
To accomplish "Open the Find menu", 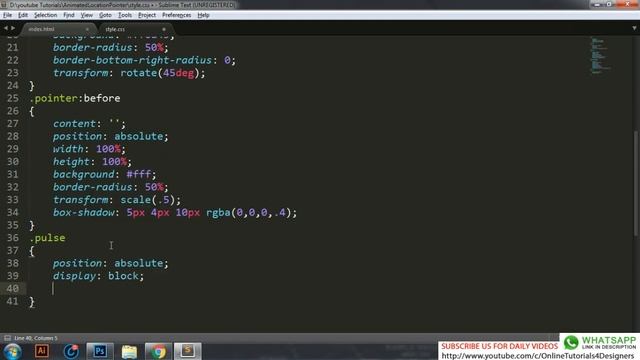I will pos(69,15).
